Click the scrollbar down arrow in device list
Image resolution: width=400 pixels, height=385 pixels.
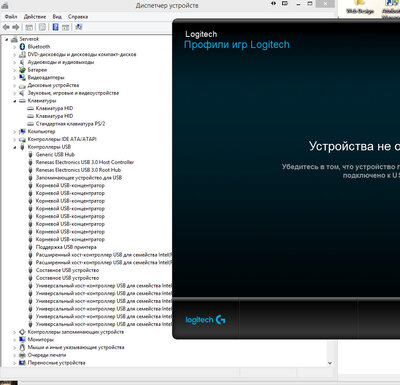coord(330,363)
